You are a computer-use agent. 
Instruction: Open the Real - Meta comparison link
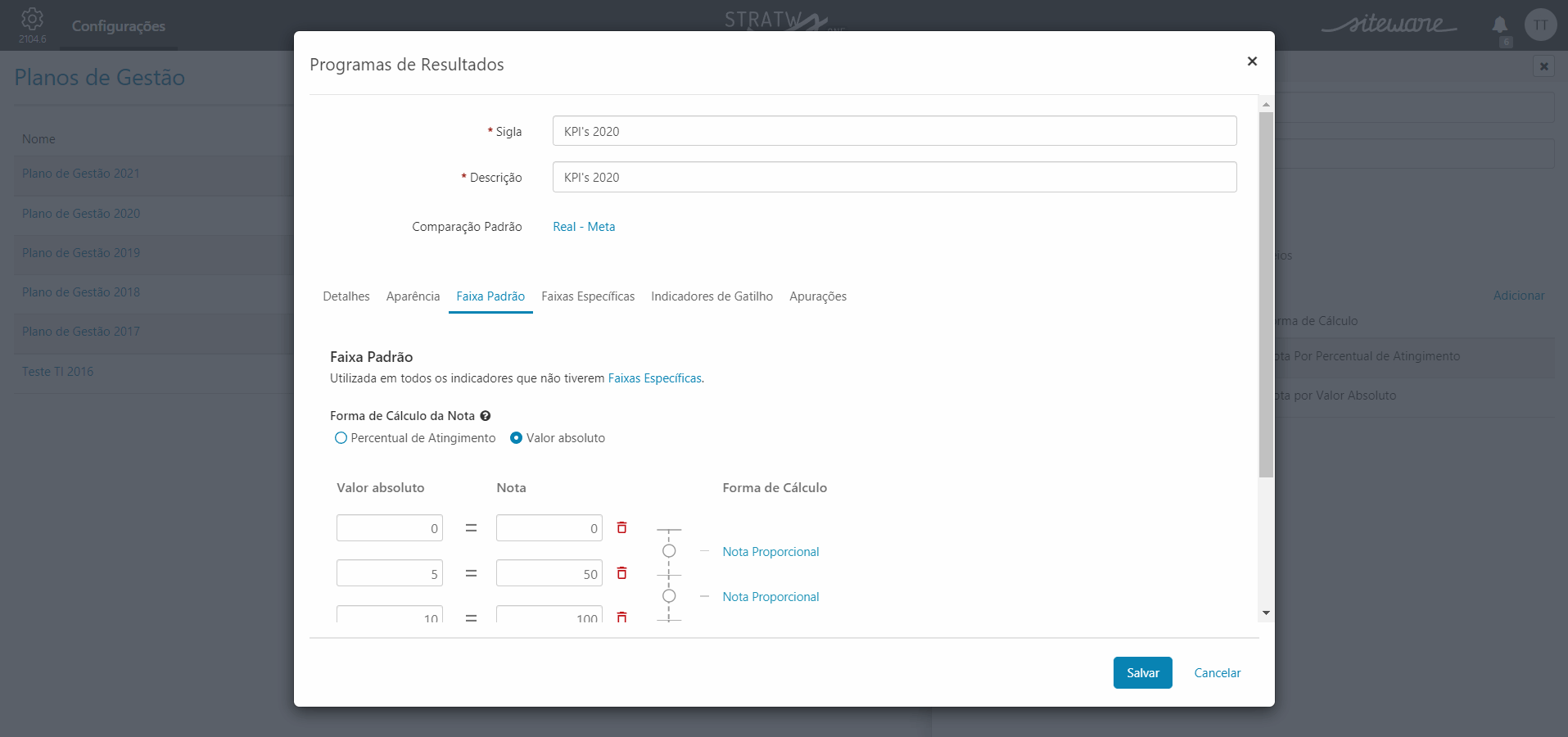point(584,227)
